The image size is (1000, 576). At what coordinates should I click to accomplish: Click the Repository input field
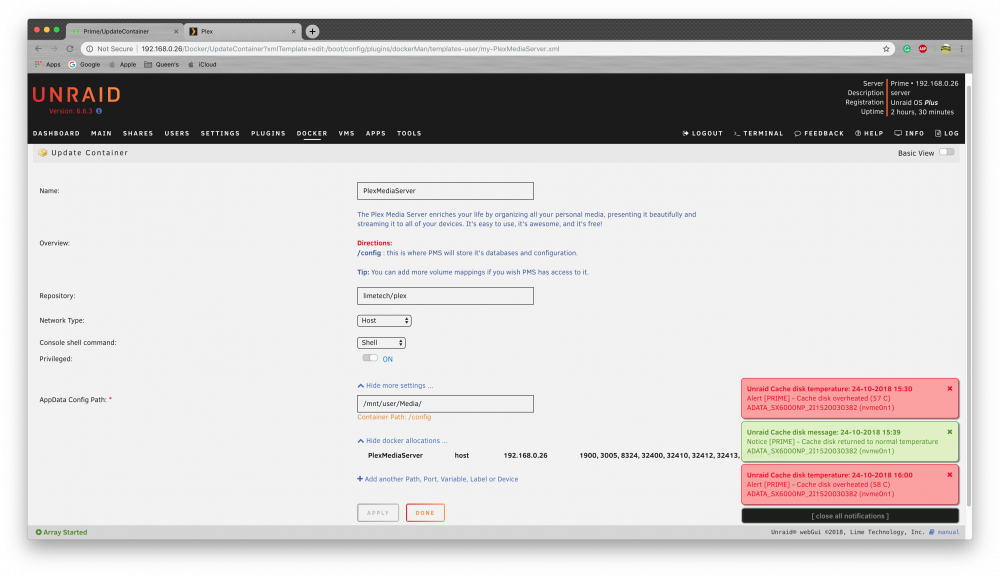pos(445,295)
